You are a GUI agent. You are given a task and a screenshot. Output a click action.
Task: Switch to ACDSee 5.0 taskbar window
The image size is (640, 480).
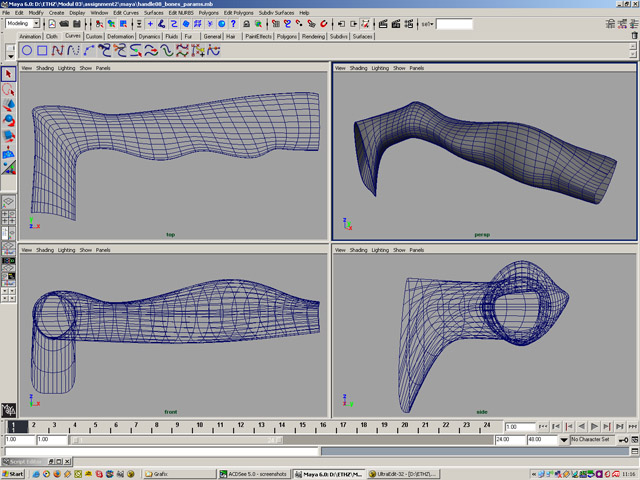click(253, 474)
